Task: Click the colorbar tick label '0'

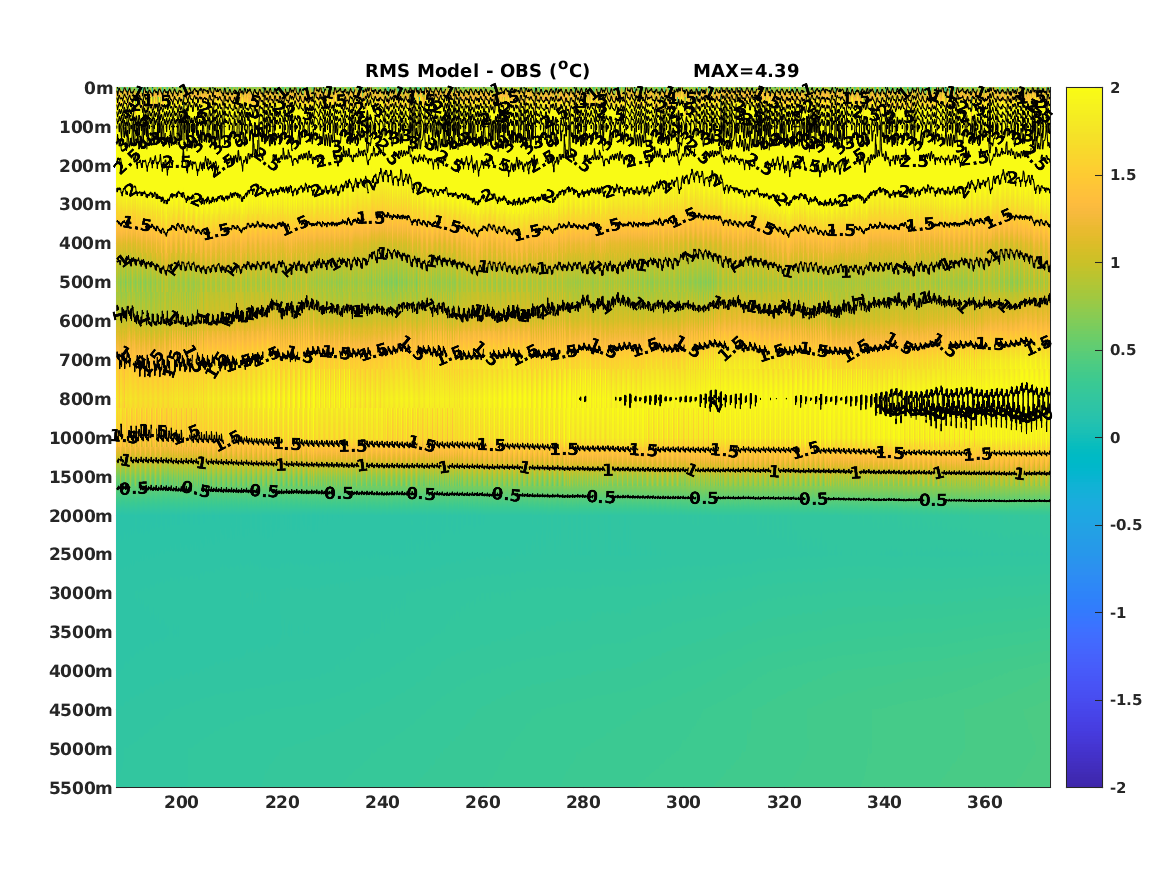Action: [x=1115, y=438]
